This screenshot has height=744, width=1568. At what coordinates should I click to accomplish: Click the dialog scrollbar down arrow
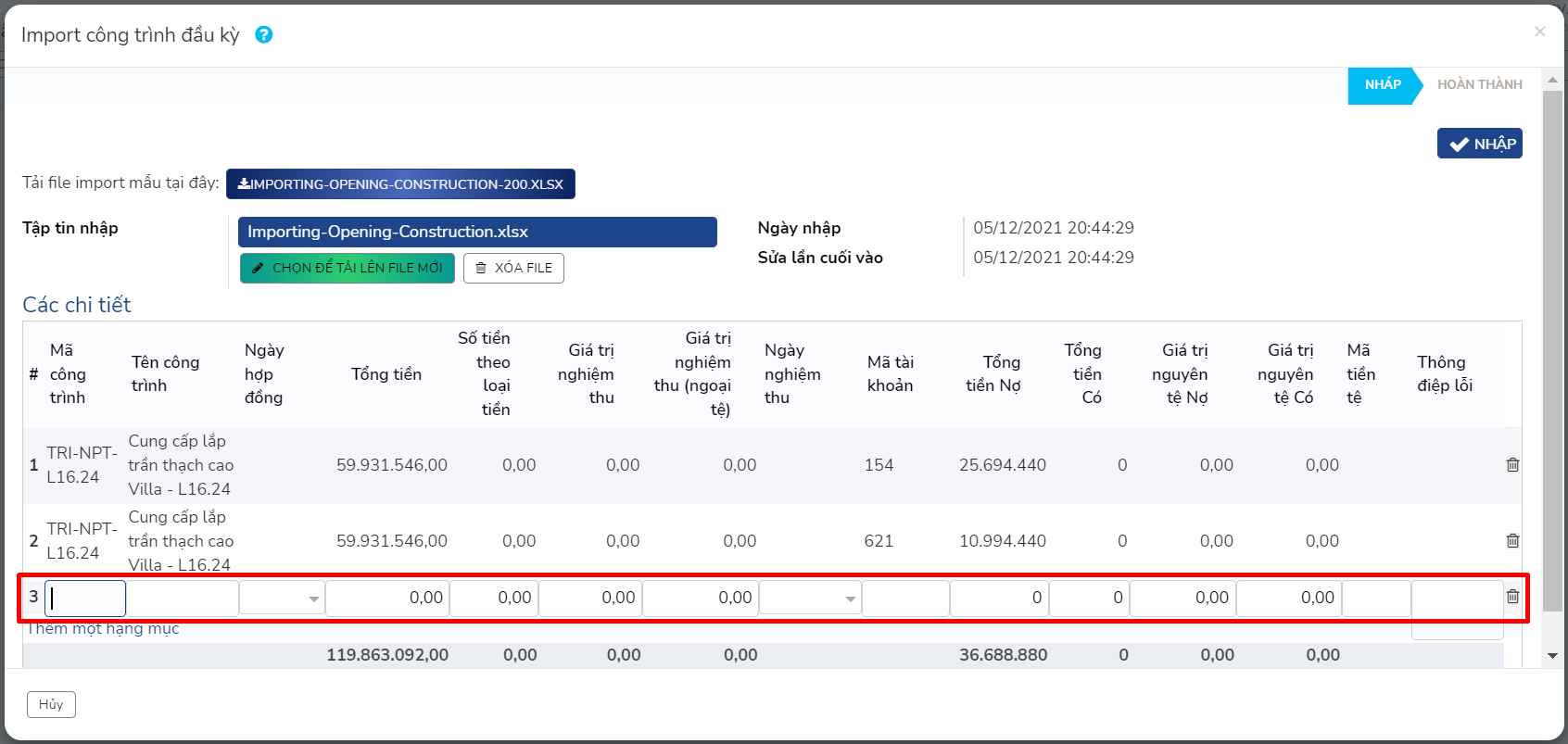(x=1552, y=656)
